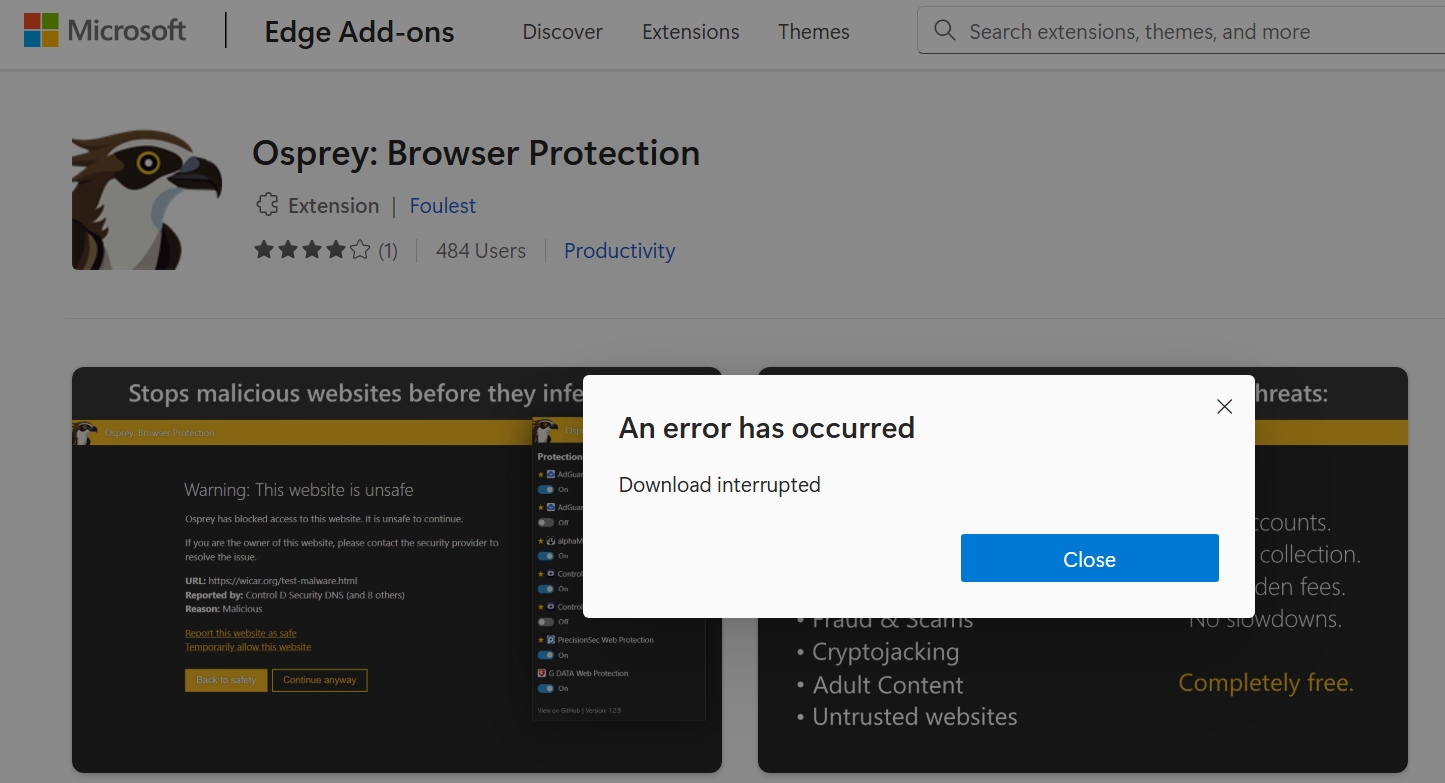Open the Productivity category link

(x=620, y=251)
